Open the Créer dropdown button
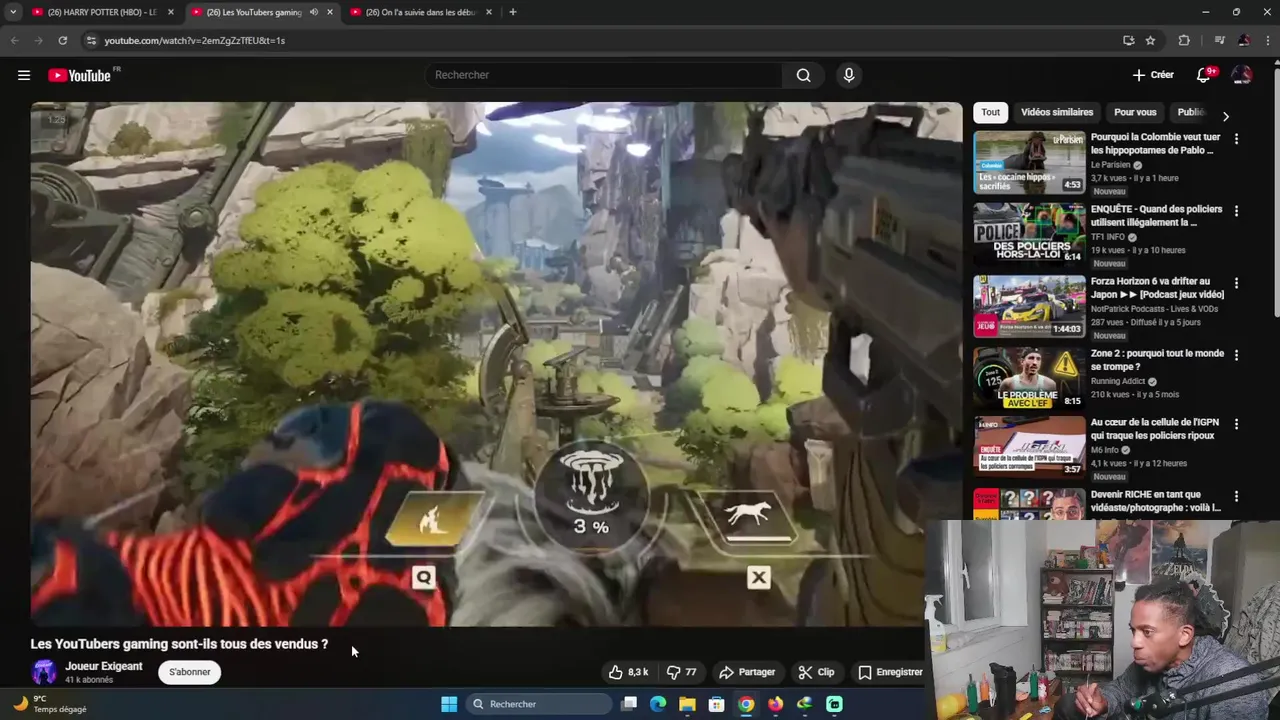 pos(1153,75)
